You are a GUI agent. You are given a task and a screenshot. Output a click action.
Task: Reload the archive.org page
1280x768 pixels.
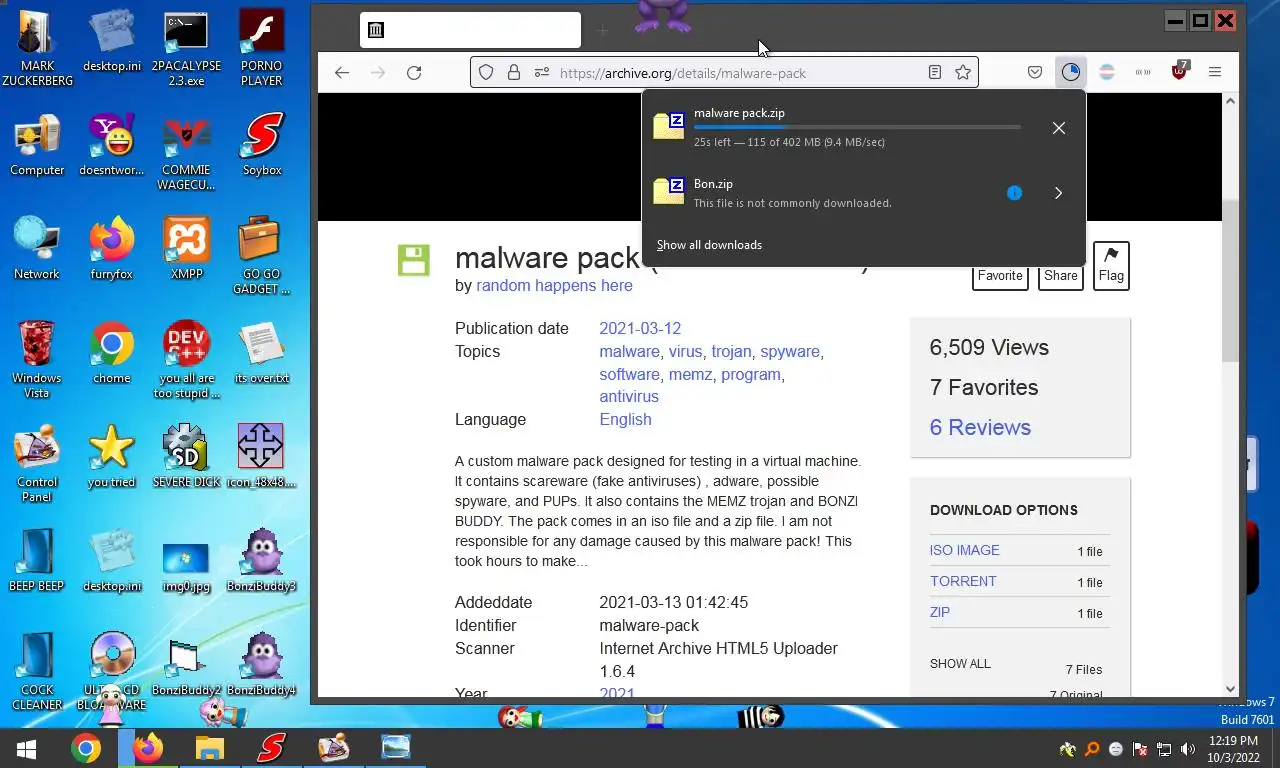(414, 72)
